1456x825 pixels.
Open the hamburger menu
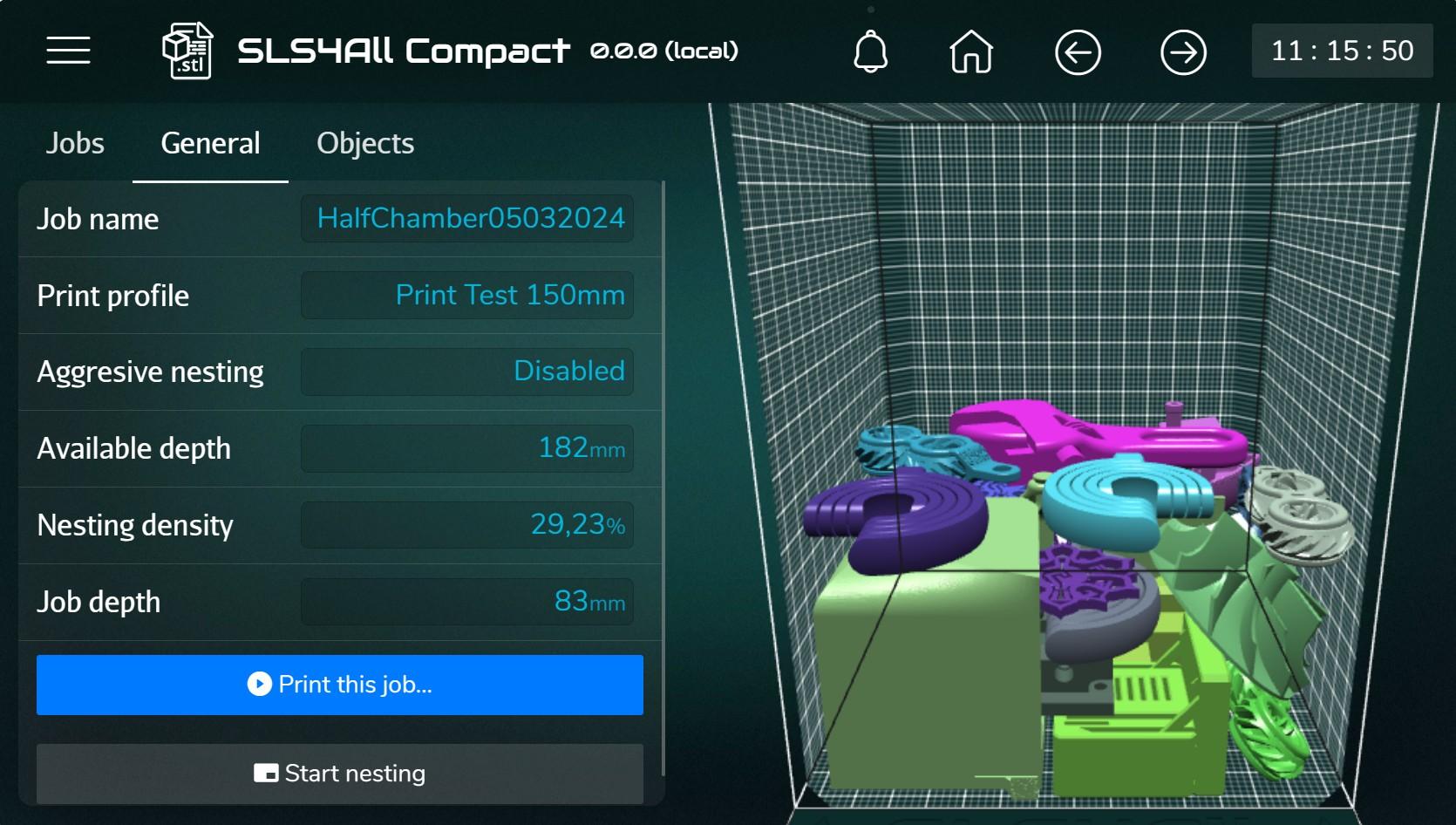(x=68, y=51)
